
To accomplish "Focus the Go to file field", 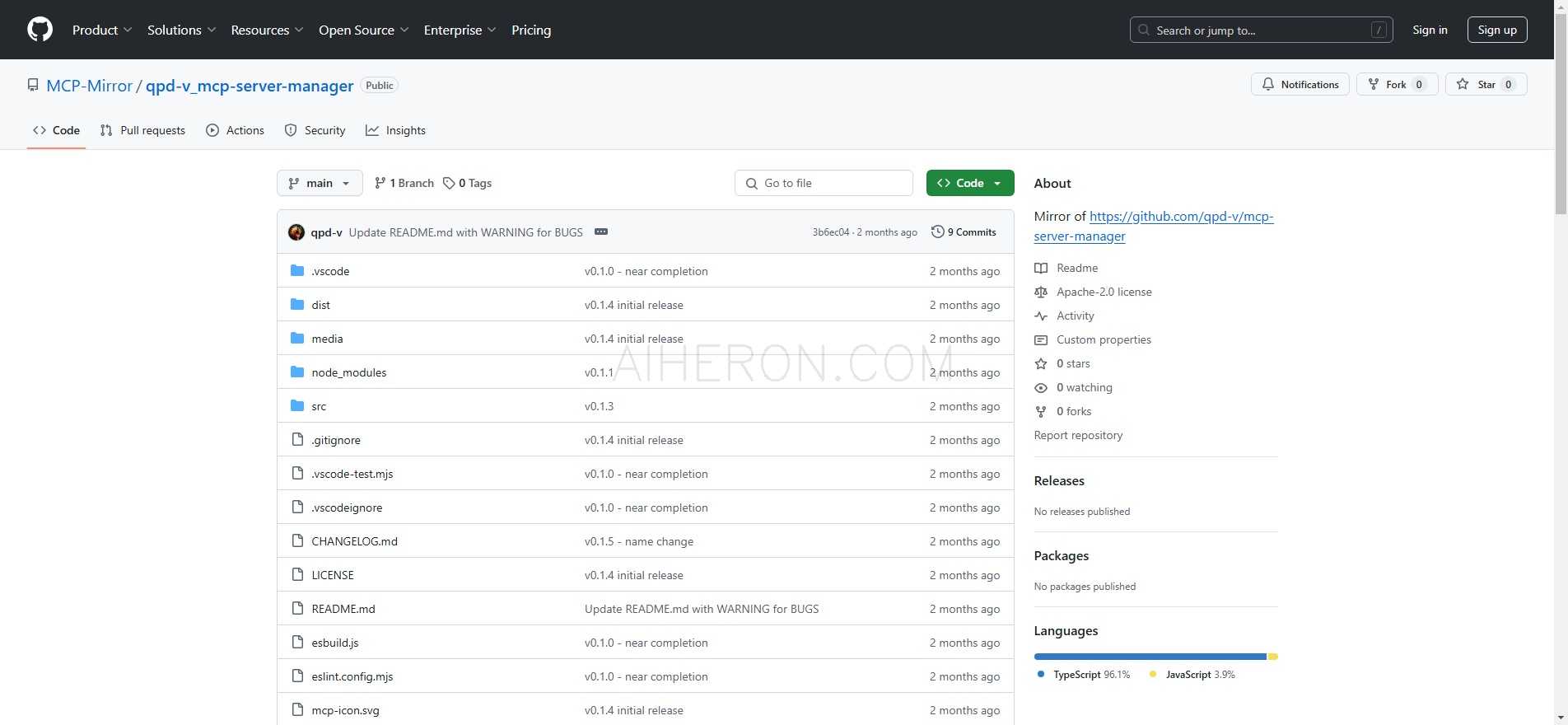I will (824, 183).
